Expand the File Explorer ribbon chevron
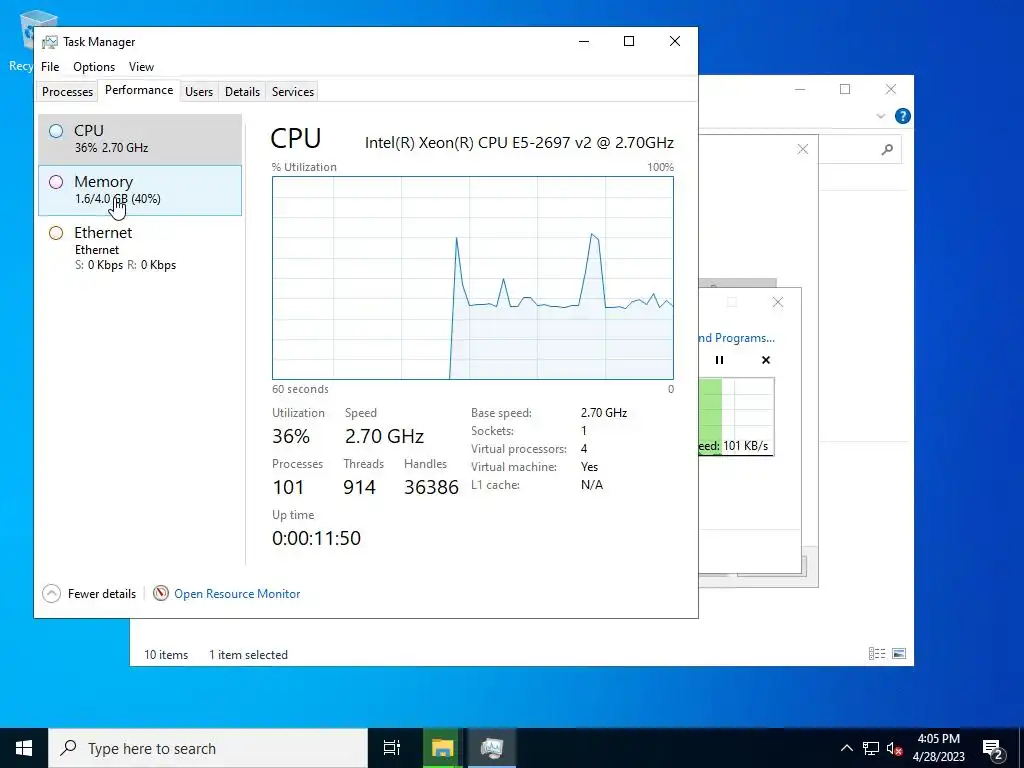This screenshot has height=768, width=1024. (880, 116)
